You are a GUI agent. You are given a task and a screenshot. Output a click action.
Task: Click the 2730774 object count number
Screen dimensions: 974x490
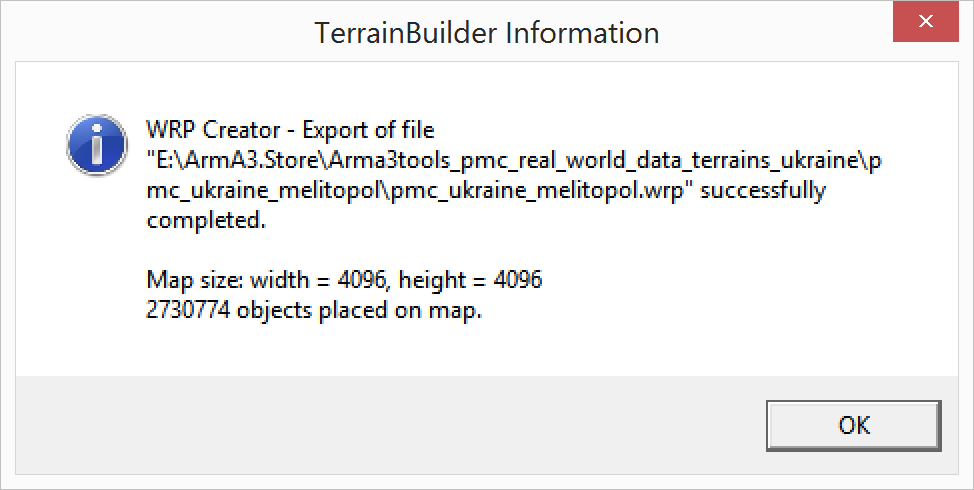click(x=188, y=309)
